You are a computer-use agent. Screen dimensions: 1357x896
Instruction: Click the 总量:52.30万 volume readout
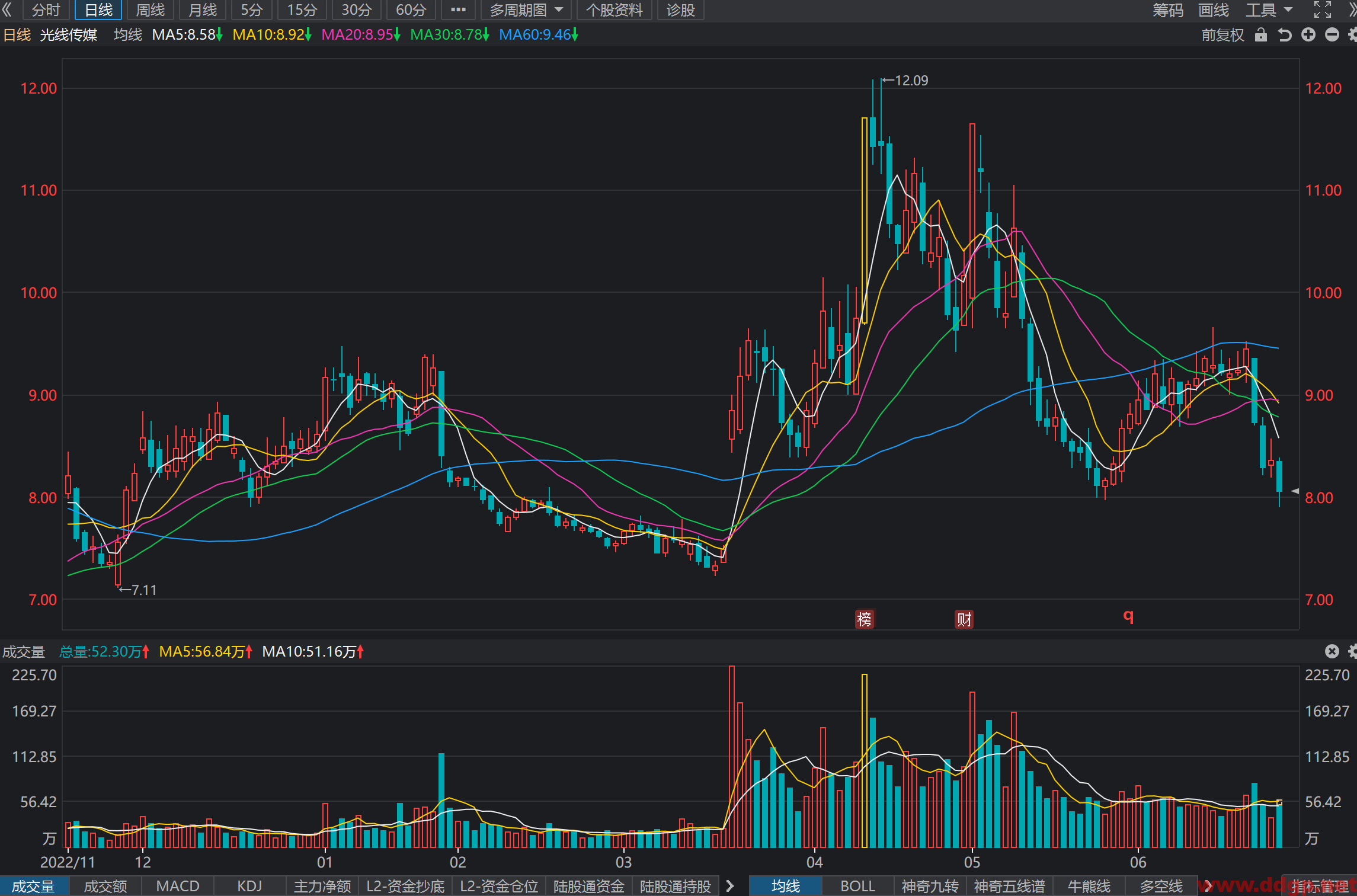(104, 652)
